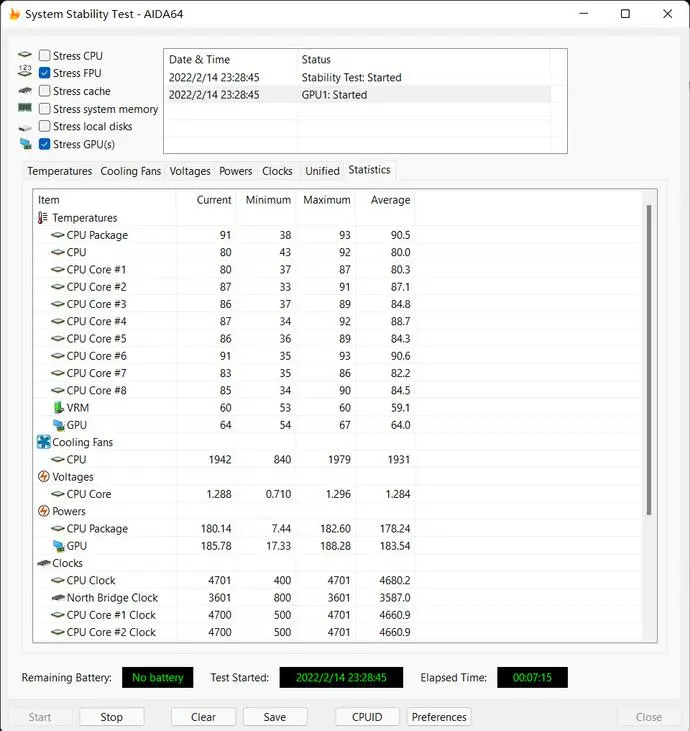Open the CPUID panel button

pos(367,717)
